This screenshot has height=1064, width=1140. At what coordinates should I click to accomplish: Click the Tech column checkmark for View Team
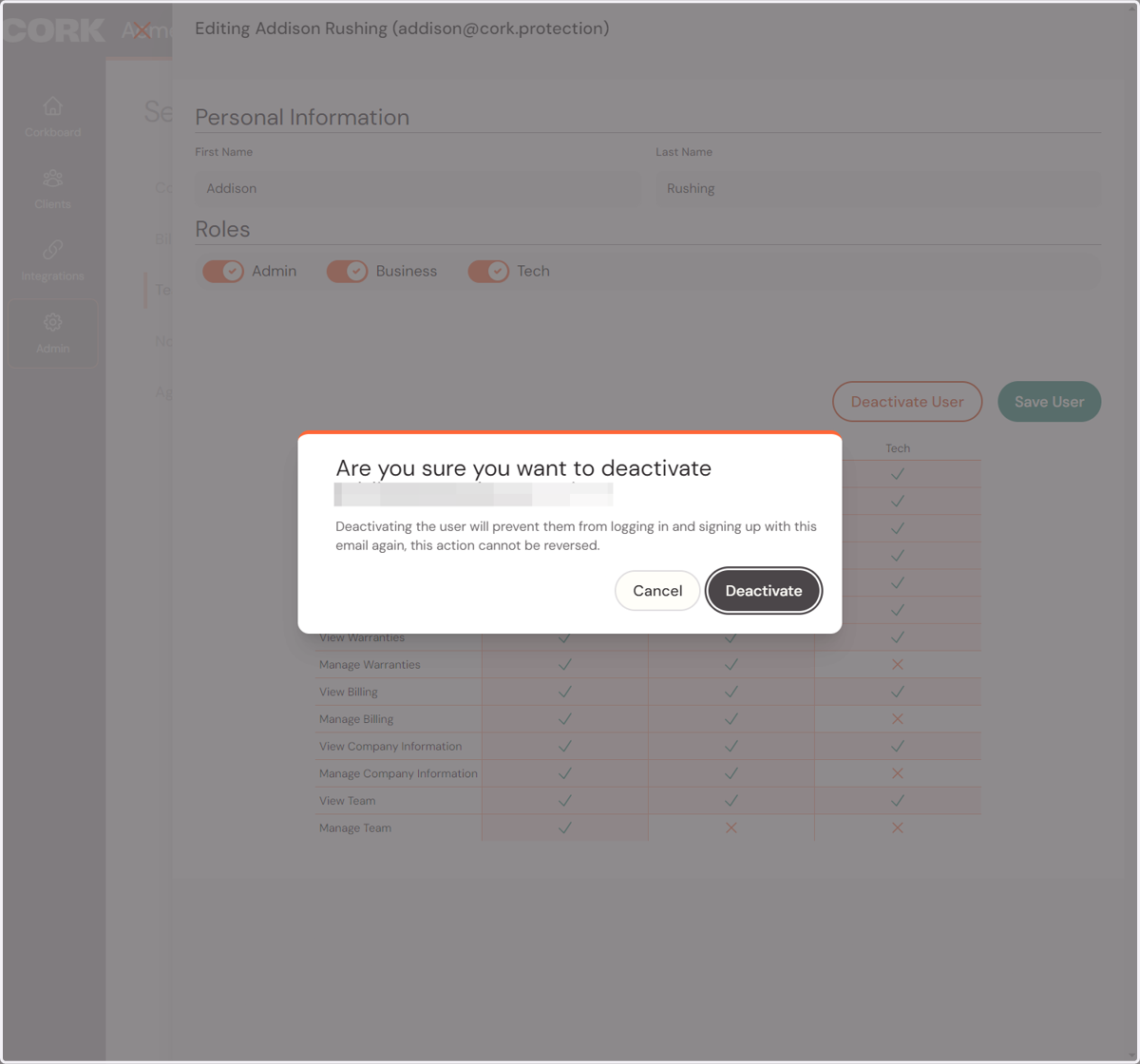tap(898, 801)
